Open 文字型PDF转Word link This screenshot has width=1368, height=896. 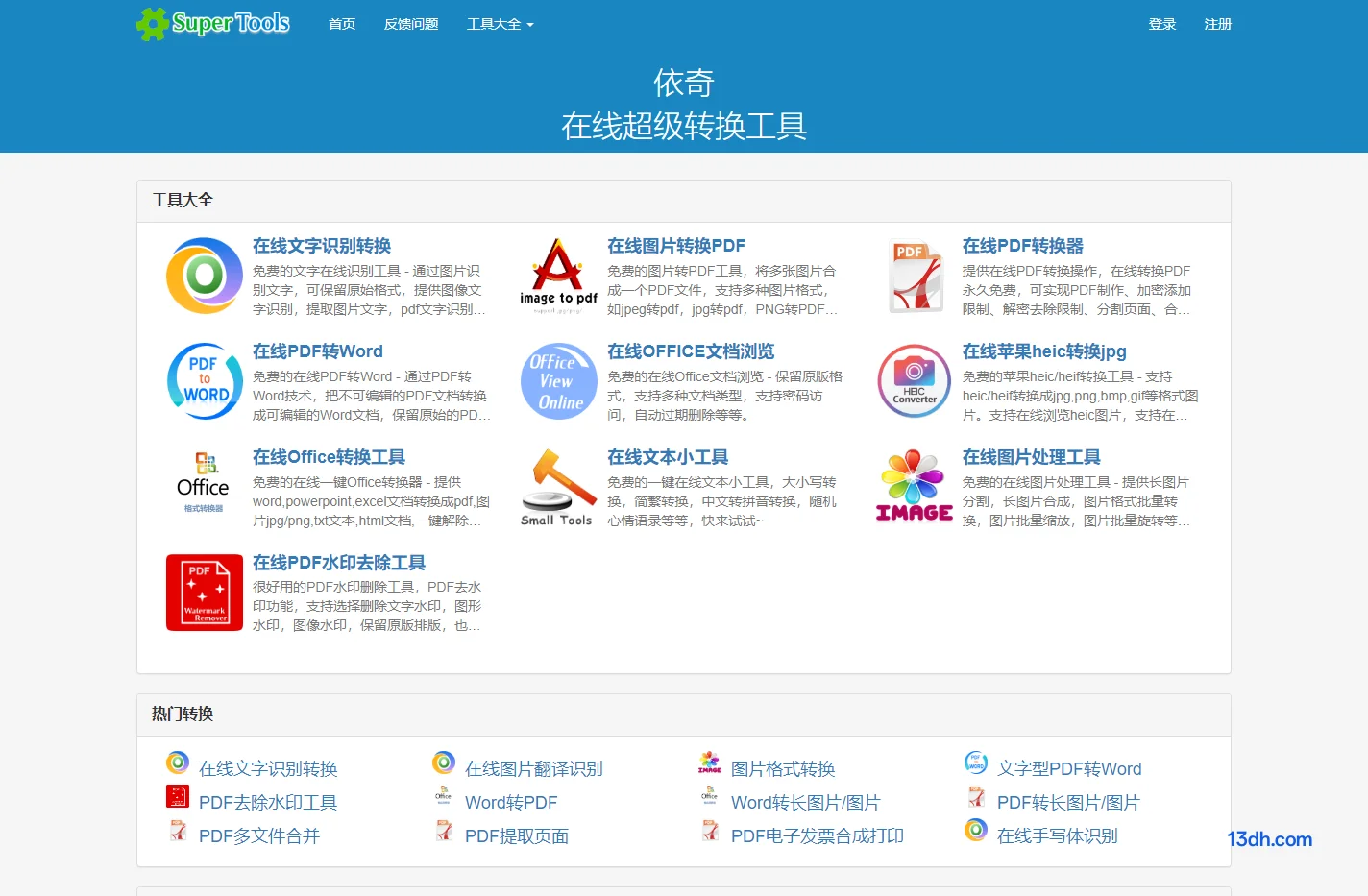1069,768
